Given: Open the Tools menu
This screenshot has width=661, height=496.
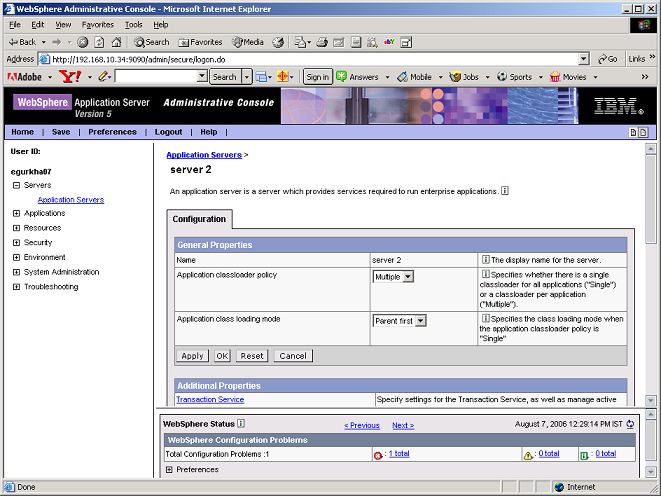Looking at the screenshot, I should tap(134, 25).
